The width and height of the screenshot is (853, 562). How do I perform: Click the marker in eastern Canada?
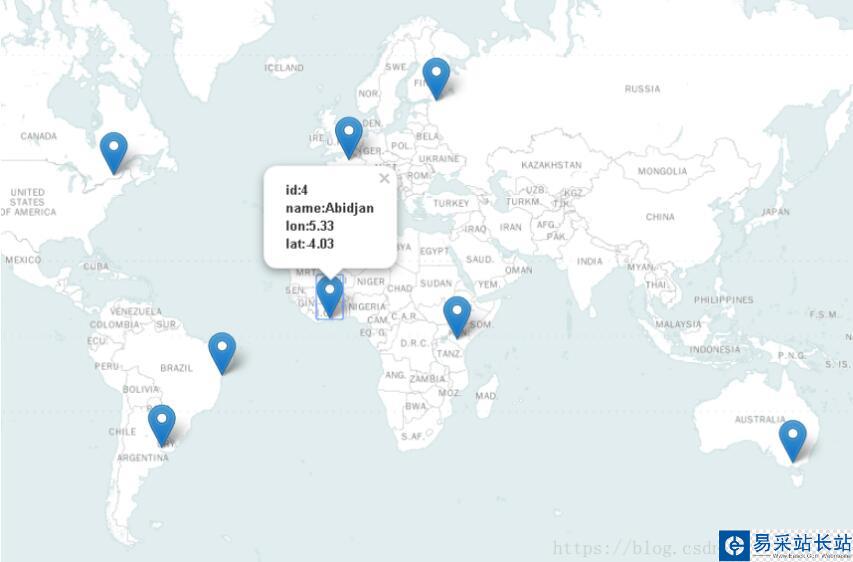[114, 152]
